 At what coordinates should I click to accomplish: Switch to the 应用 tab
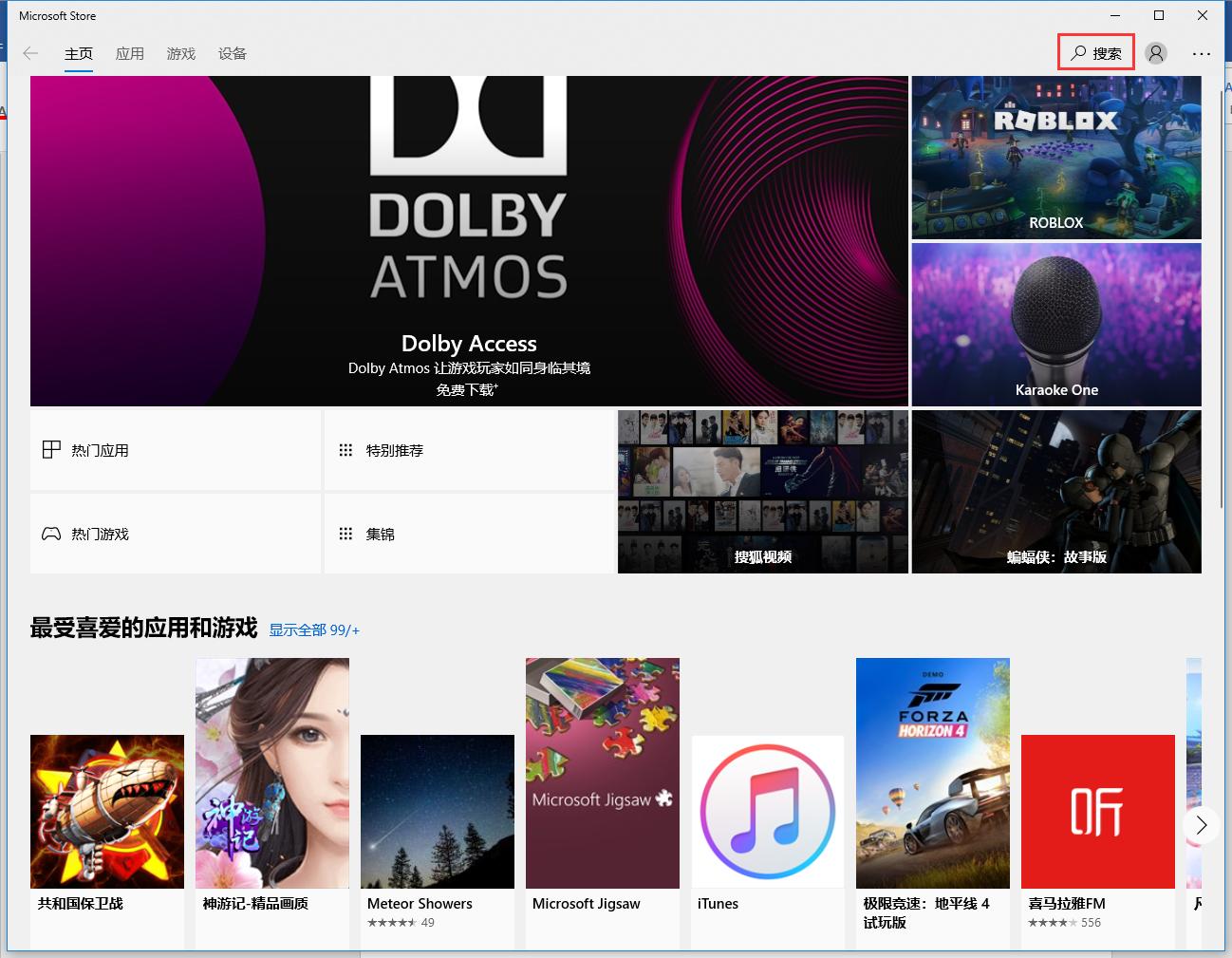pyautogui.click(x=130, y=54)
